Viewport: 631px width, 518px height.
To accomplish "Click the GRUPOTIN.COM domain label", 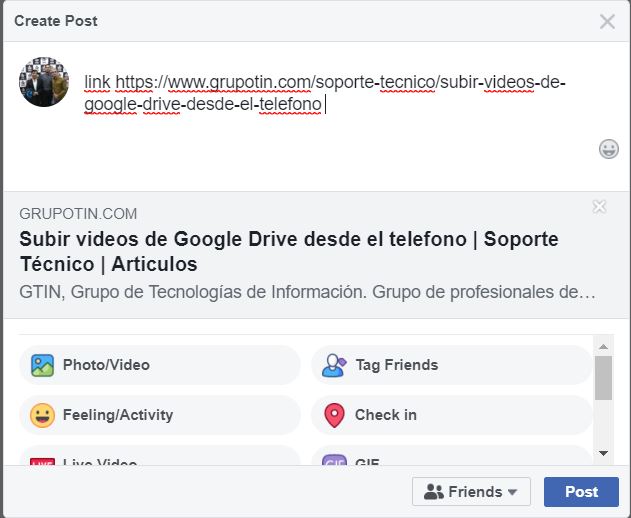I will pyautogui.click(x=78, y=214).
